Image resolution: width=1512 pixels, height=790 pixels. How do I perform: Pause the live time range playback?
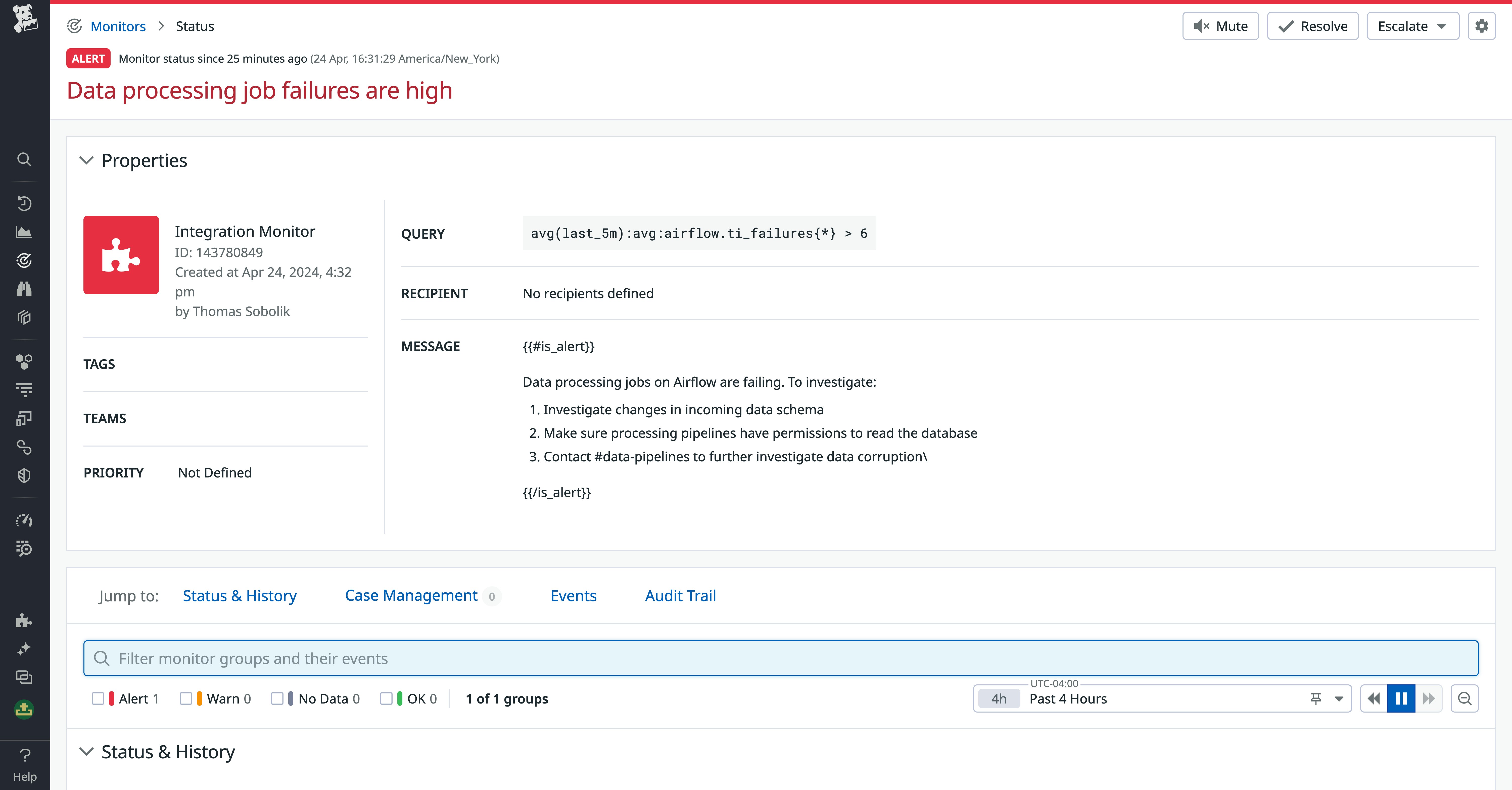tap(1402, 698)
